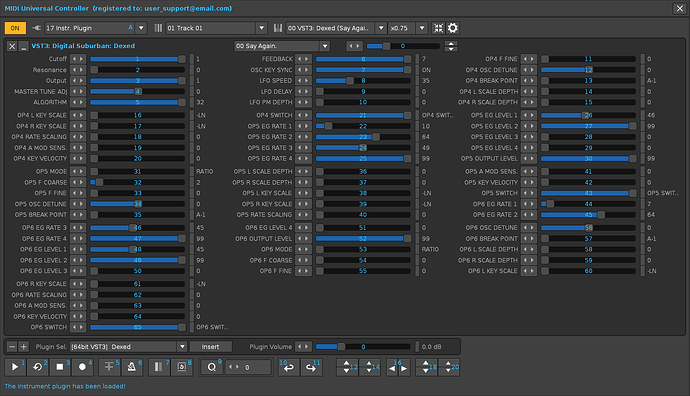The image size is (690, 396).
Task: Click the 0.0 dB volume readout
Action: point(431,347)
